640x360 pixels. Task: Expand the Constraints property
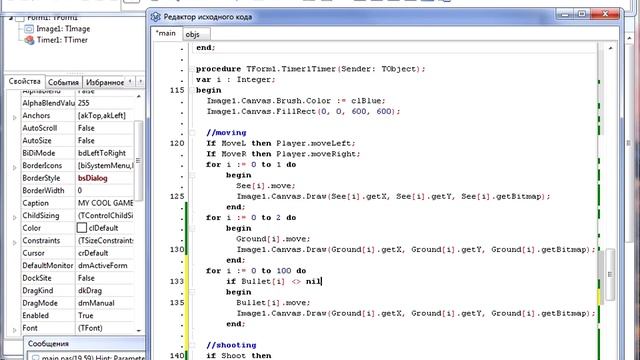click(14, 242)
